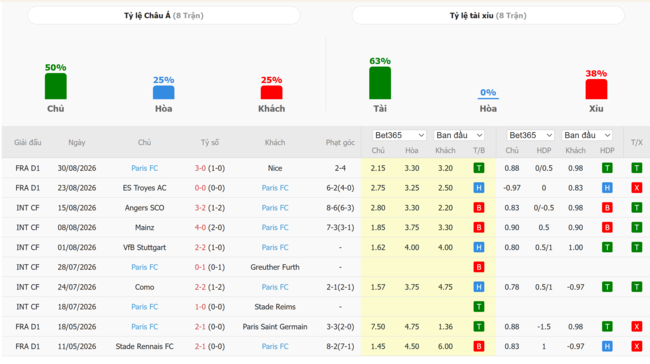Image resolution: width=650 pixels, height=364 pixels.
Task: Open Paris FC link in Angers SCO row
Action: pos(275,208)
